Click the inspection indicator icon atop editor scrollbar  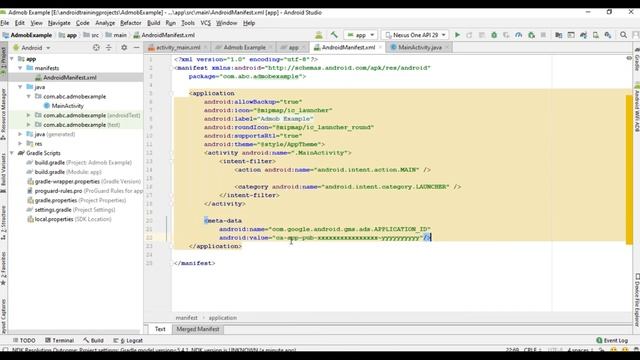point(629,59)
